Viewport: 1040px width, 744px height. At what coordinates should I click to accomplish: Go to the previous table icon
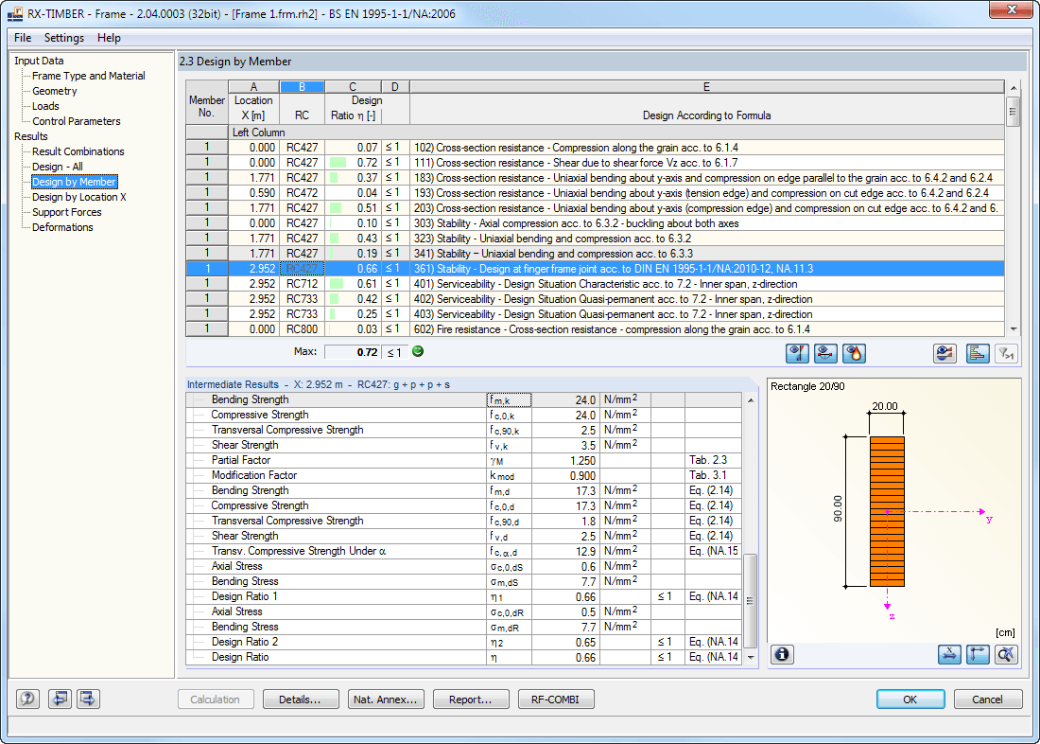[x=60, y=699]
